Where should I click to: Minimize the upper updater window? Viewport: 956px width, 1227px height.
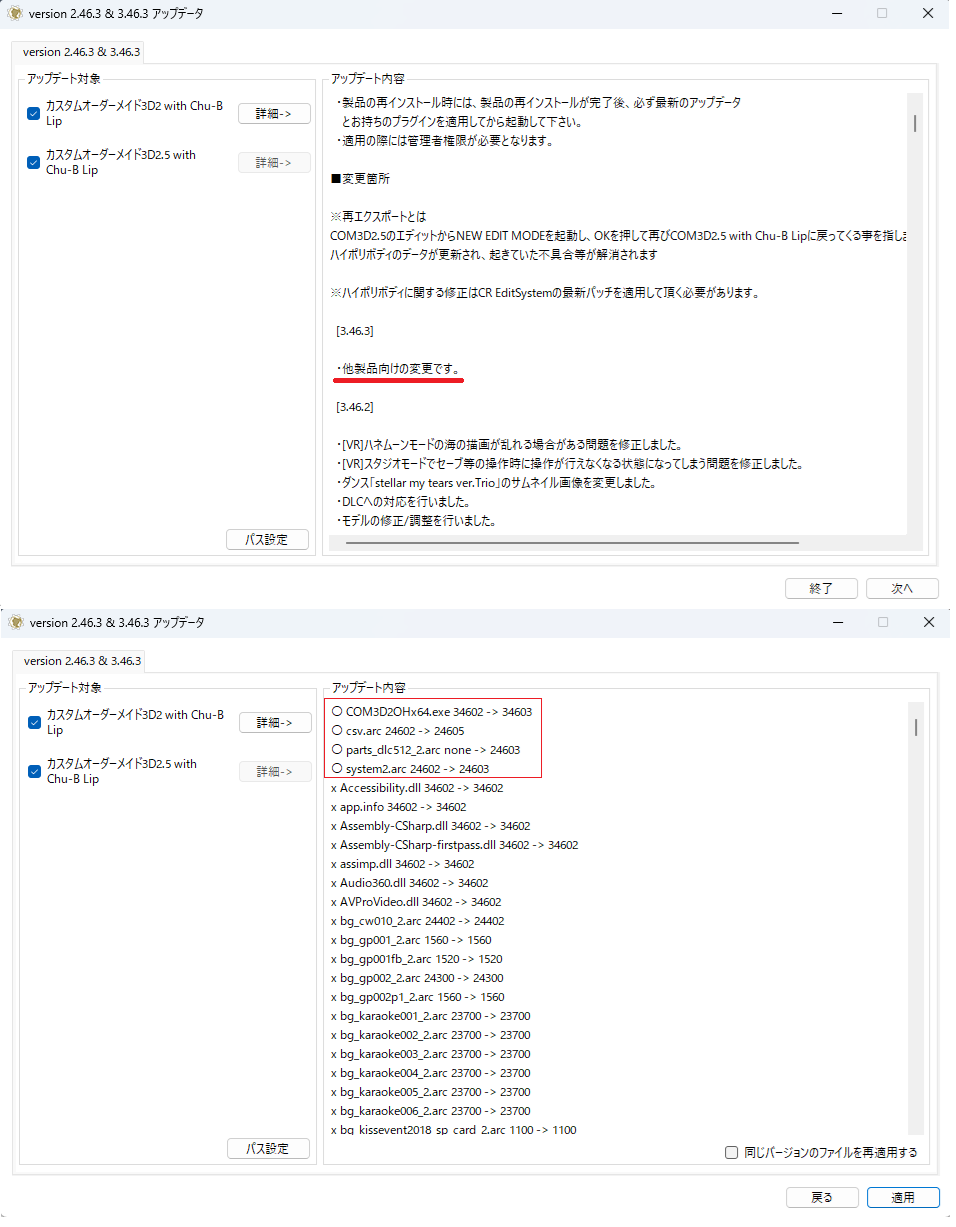click(x=836, y=13)
